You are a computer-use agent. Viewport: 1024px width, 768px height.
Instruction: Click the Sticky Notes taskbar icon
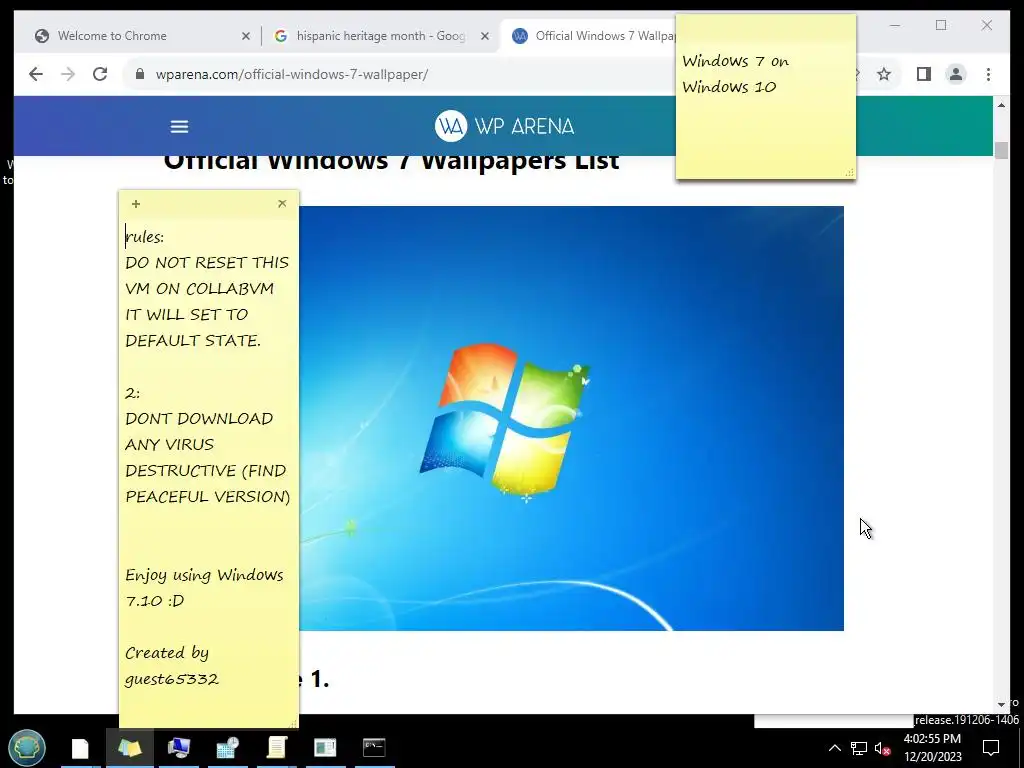129,748
